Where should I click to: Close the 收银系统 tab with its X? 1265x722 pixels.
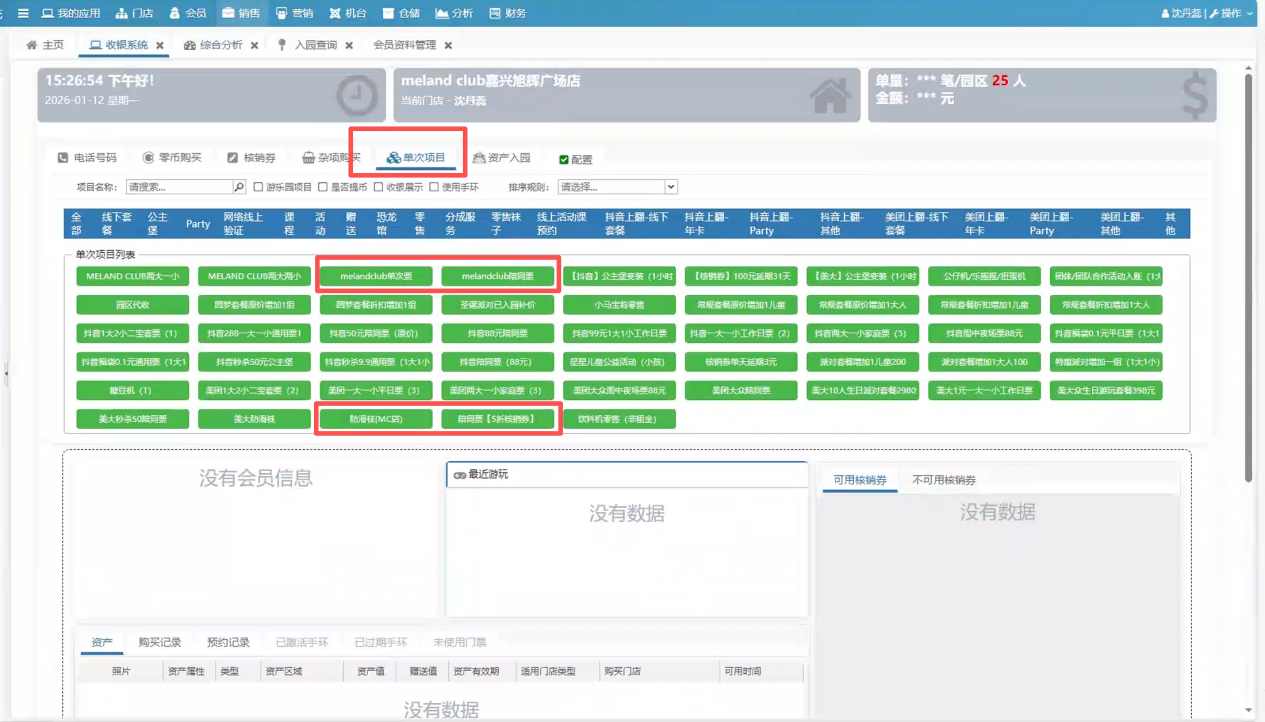pyautogui.click(x=160, y=46)
